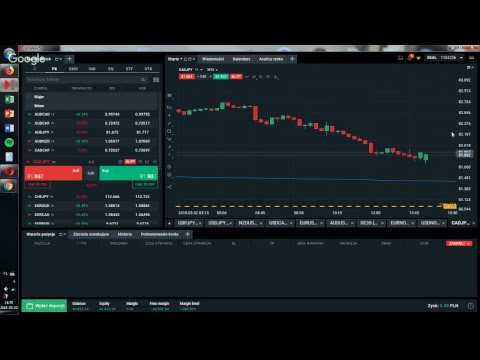This screenshot has height=360, width=480.
Task: Click the red sell price on chart toolbar
Action: [187, 77]
